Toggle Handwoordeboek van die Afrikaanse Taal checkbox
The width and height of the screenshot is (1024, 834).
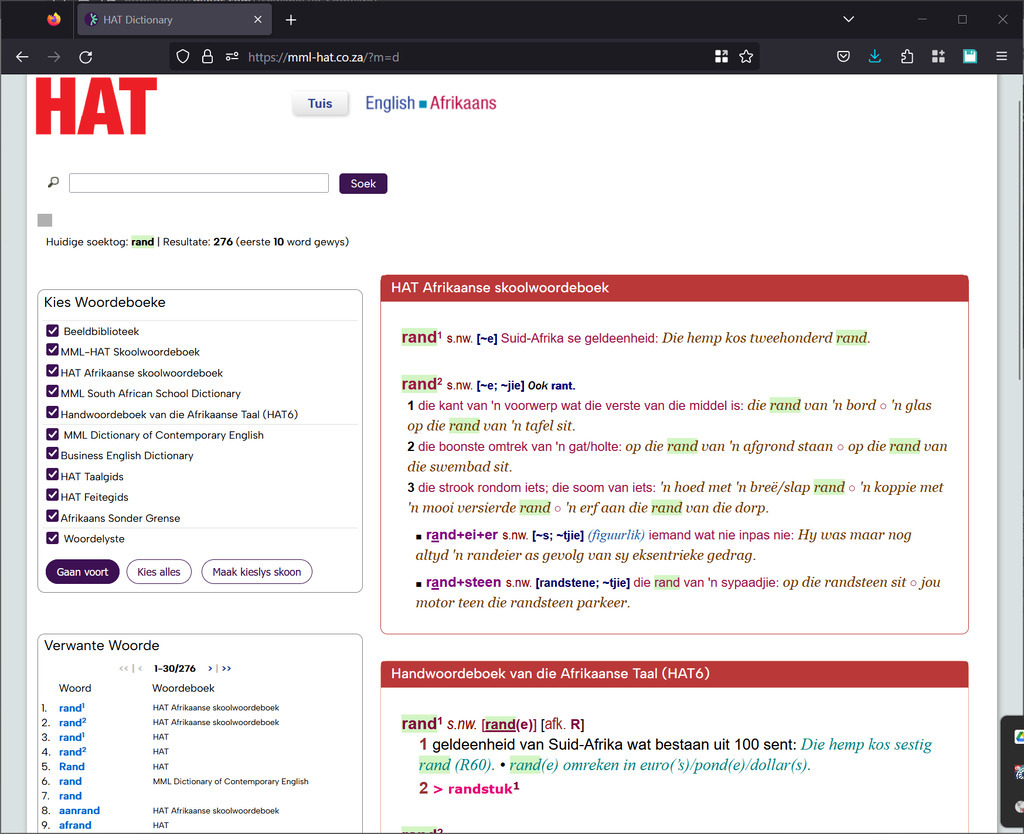(x=52, y=413)
